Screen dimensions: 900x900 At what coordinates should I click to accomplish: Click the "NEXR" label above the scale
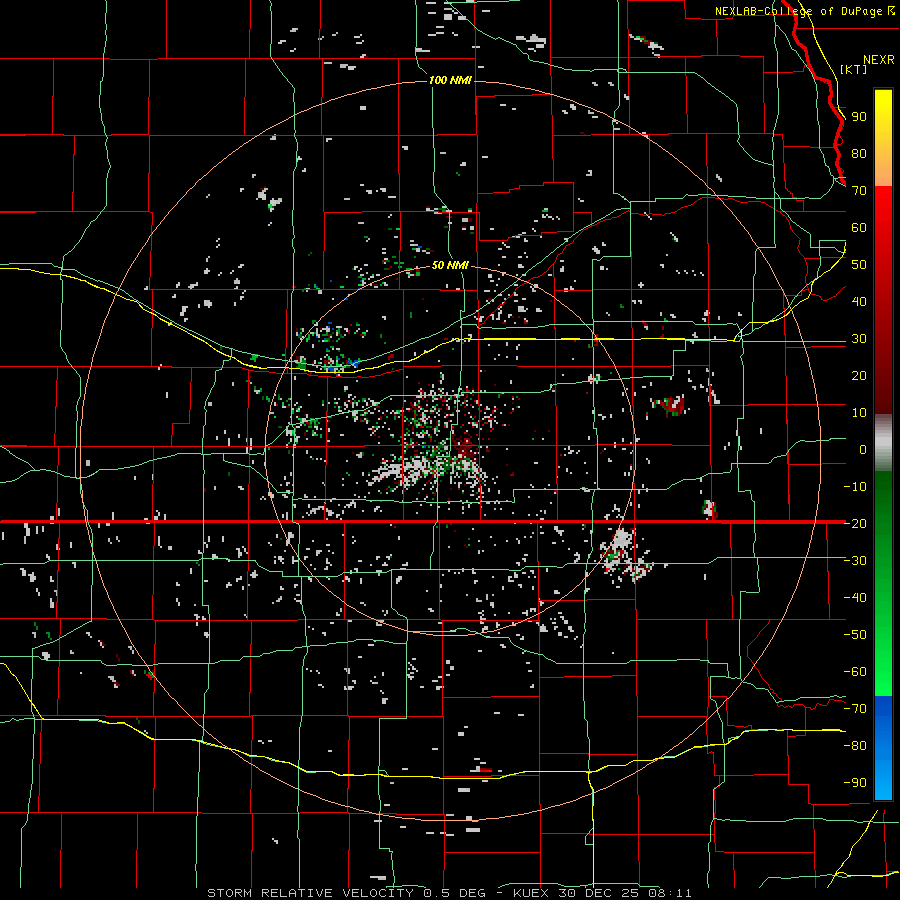pos(879,60)
